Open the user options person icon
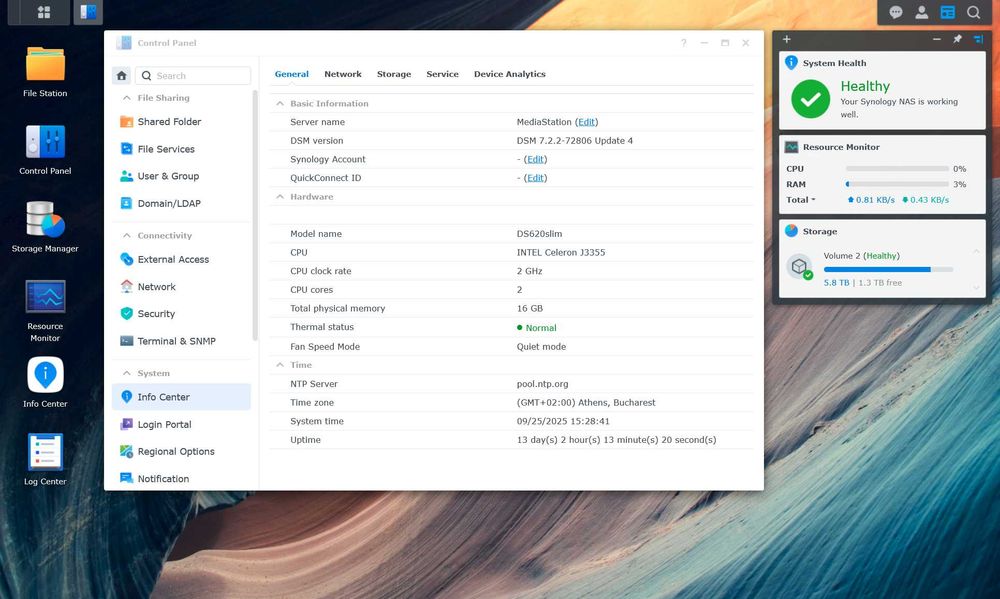Screen dimensions: 1000x599 [922, 12]
